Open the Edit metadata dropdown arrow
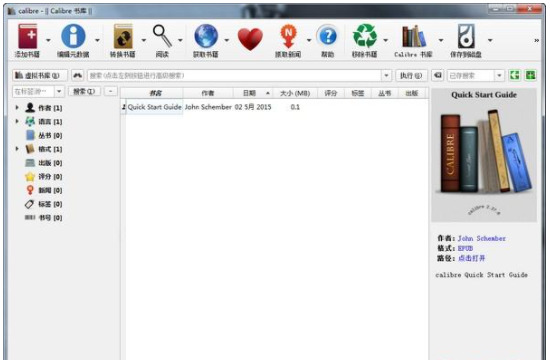This screenshot has height=360, width=550. tap(97, 40)
